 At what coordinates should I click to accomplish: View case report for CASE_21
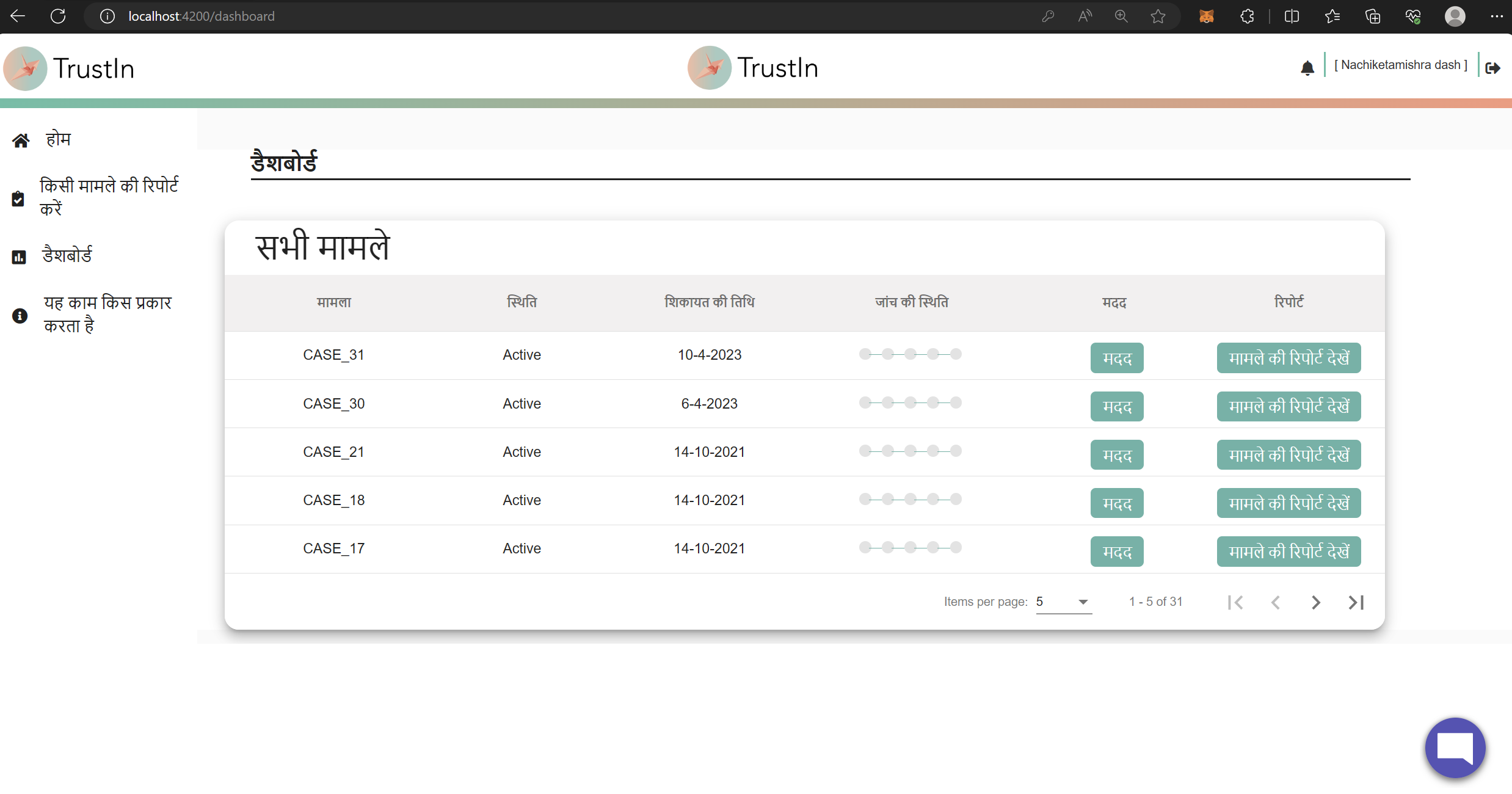point(1288,455)
